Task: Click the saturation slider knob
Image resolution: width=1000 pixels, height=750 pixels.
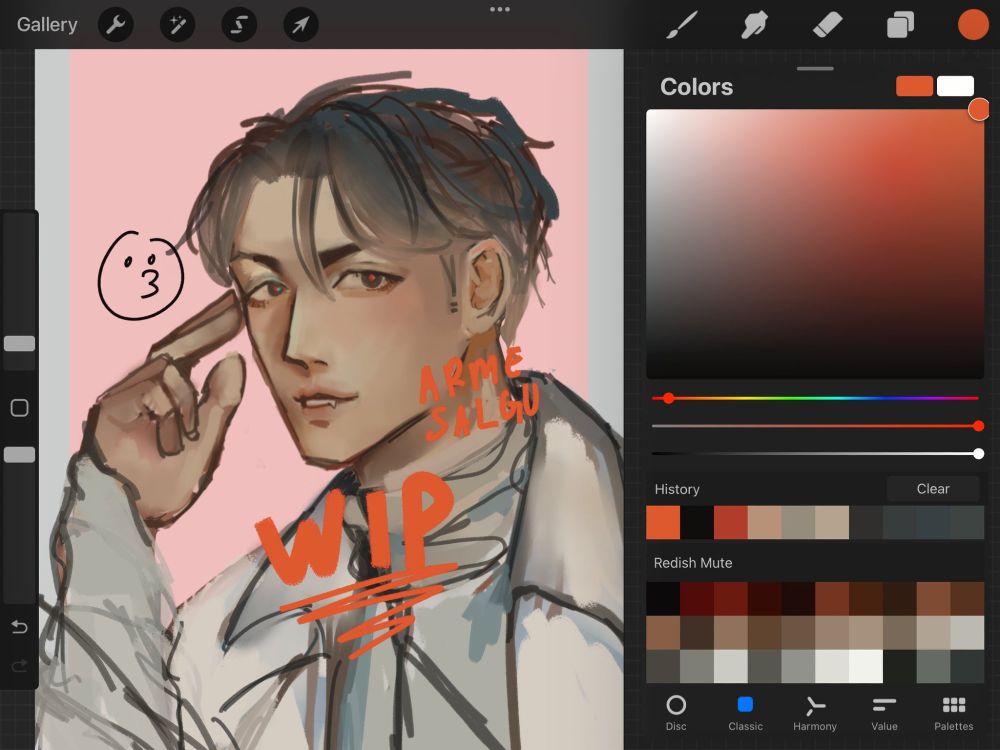Action: pos(979,426)
